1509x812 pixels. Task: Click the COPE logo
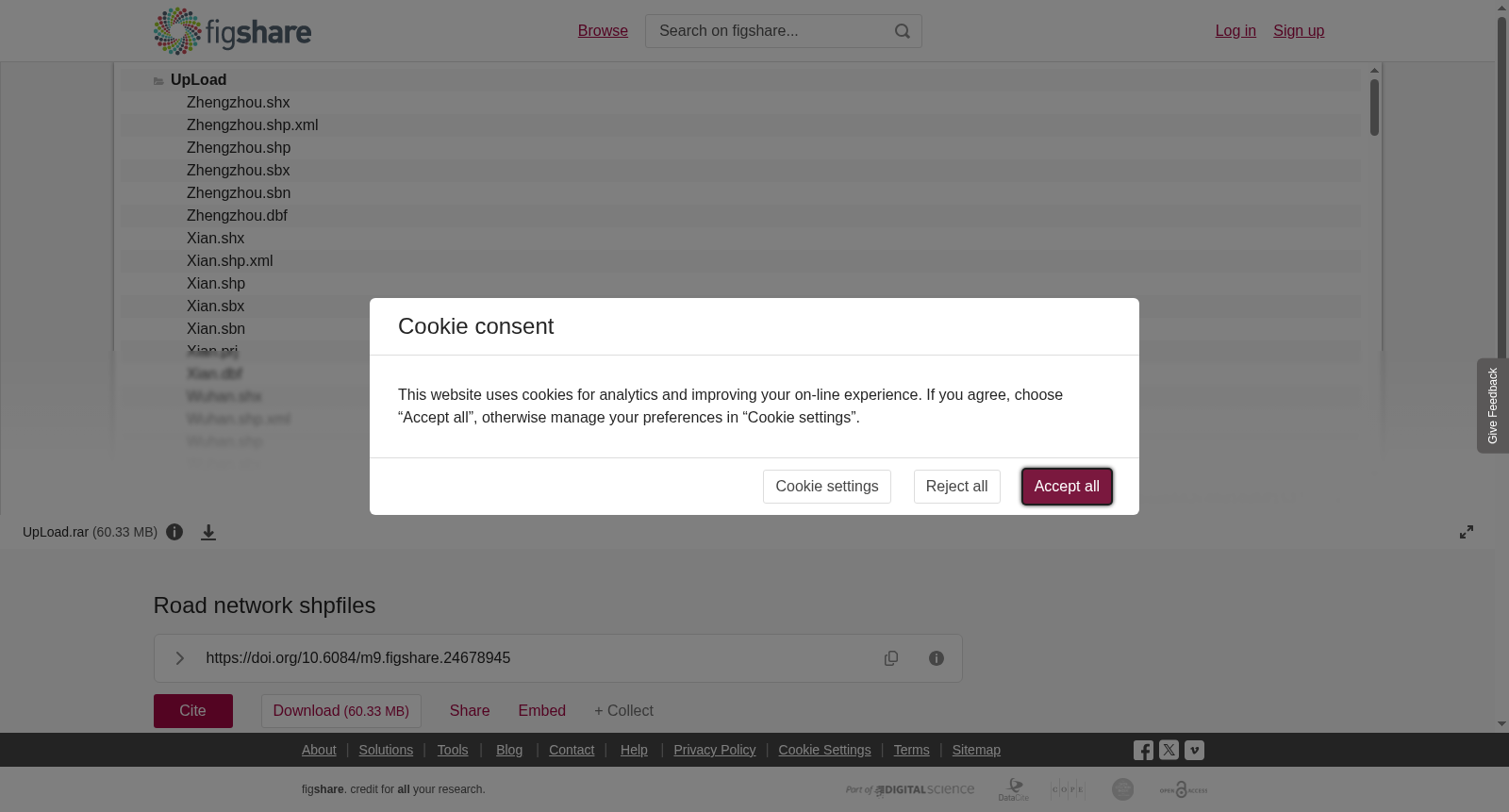tap(1068, 789)
